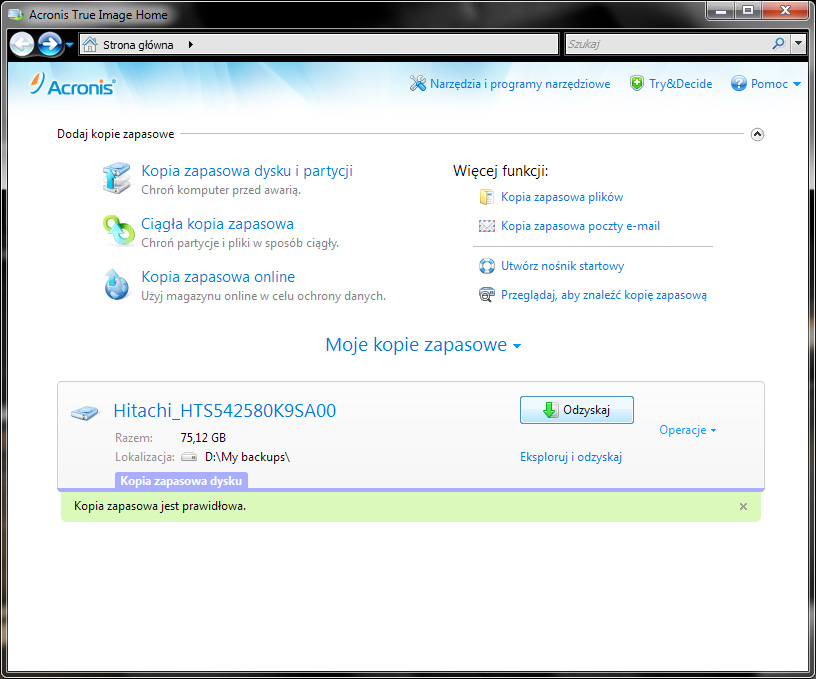Open navigation history dropdown beside Forward arrow
This screenshot has width=816, height=679.
(x=69, y=45)
